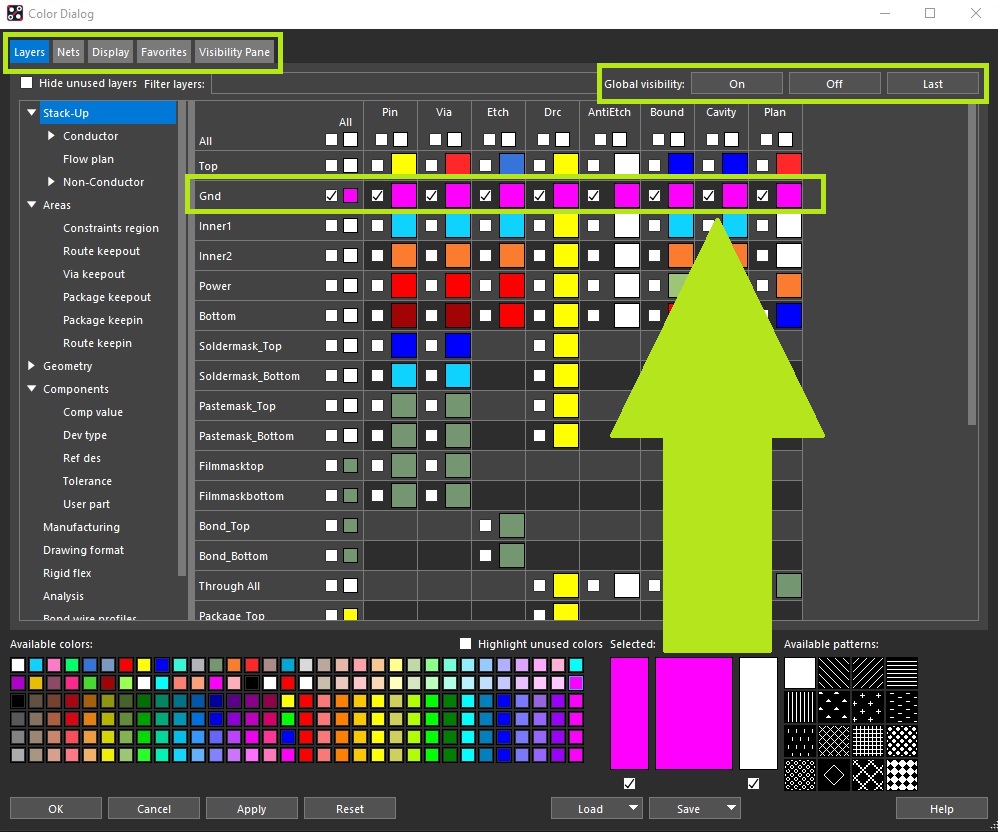This screenshot has height=832, width=998.
Task: Collapse the Stack-Up tree branch
Action: pos(31,112)
